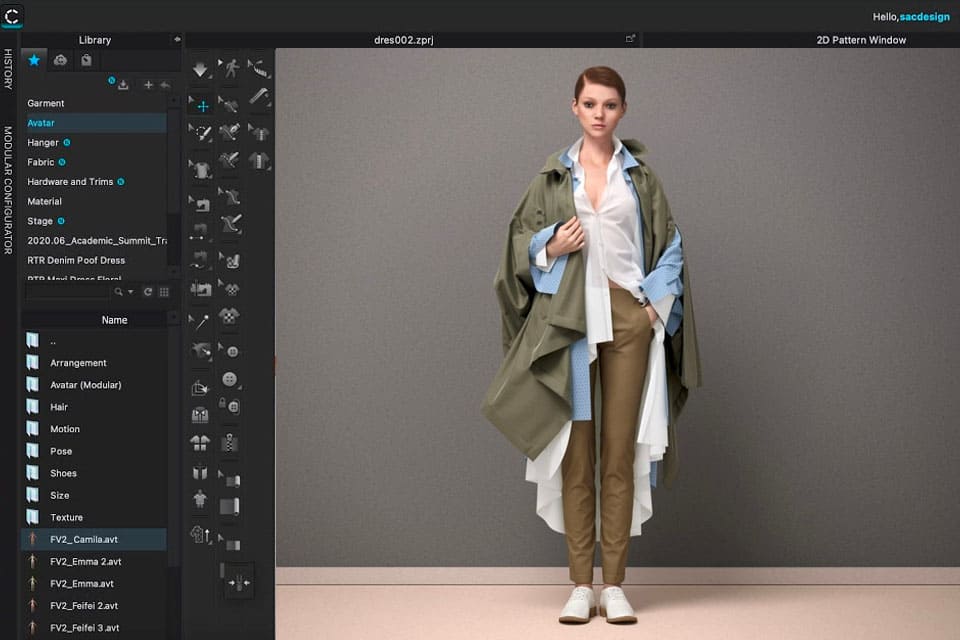Screen dimensions: 960x640
Task: Select the Fabric library category
Action: 41,162
